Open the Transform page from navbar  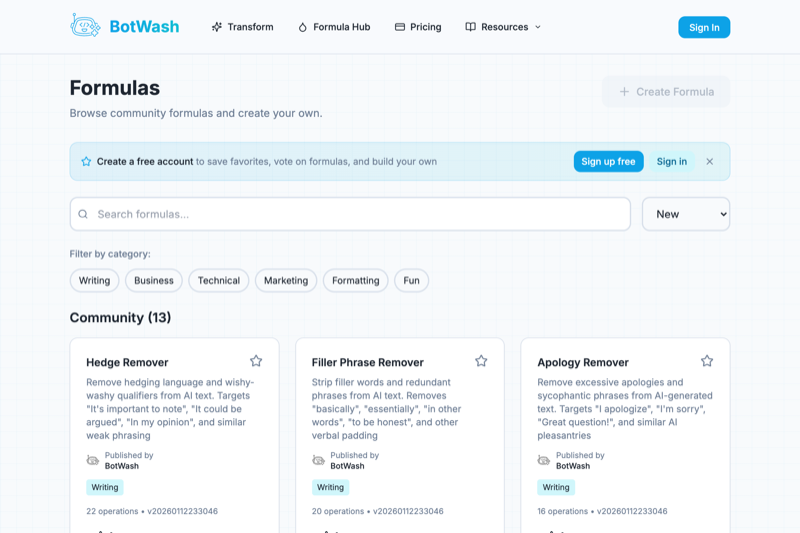point(242,27)
